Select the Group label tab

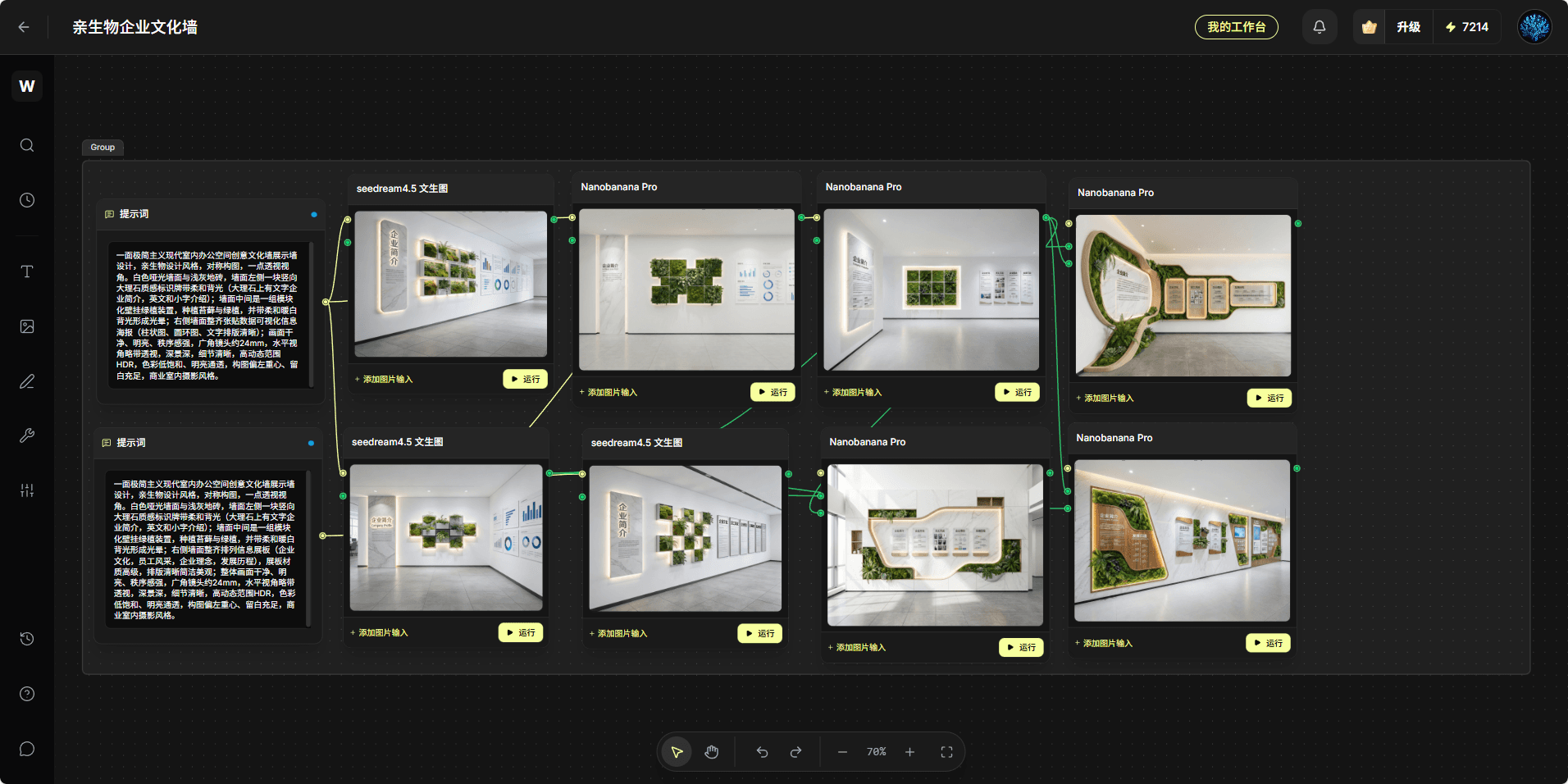coord(103,148)
